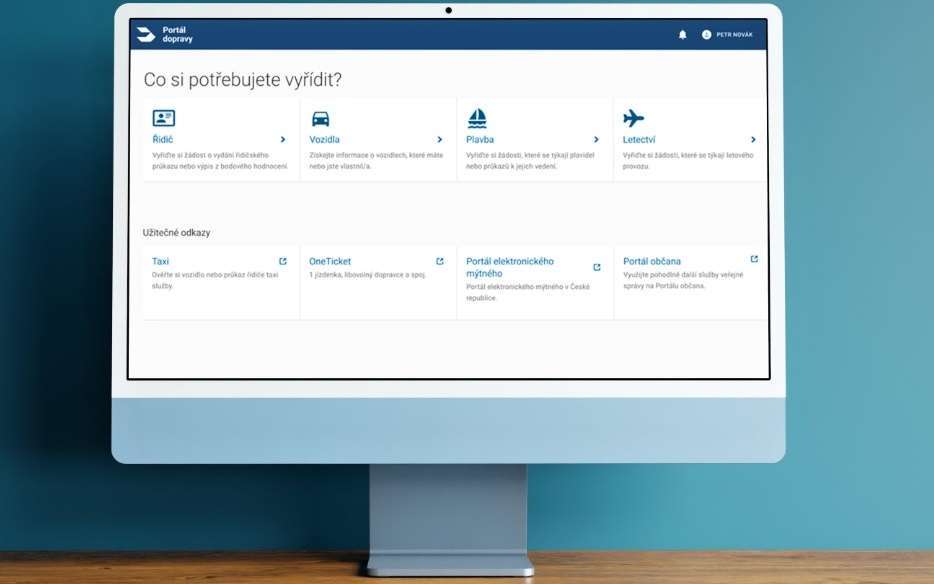Viewport: 934px width, 584px height.
Task: Open the OneTicket link
Action: 330,261
